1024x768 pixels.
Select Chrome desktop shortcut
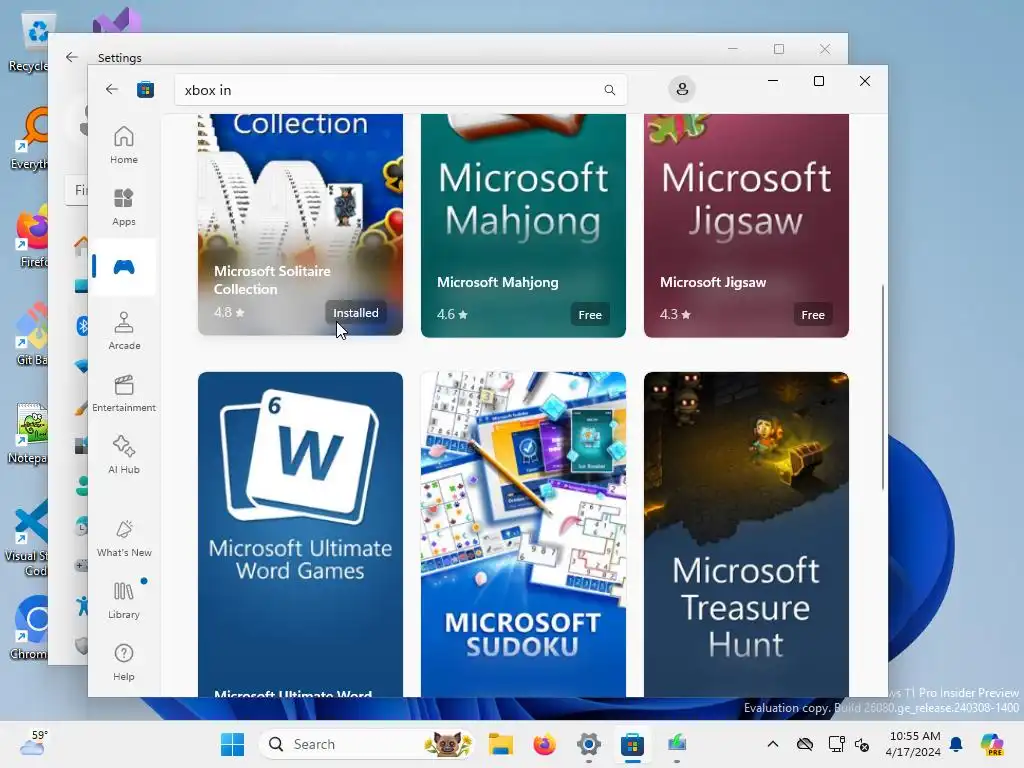pos(30,627)
